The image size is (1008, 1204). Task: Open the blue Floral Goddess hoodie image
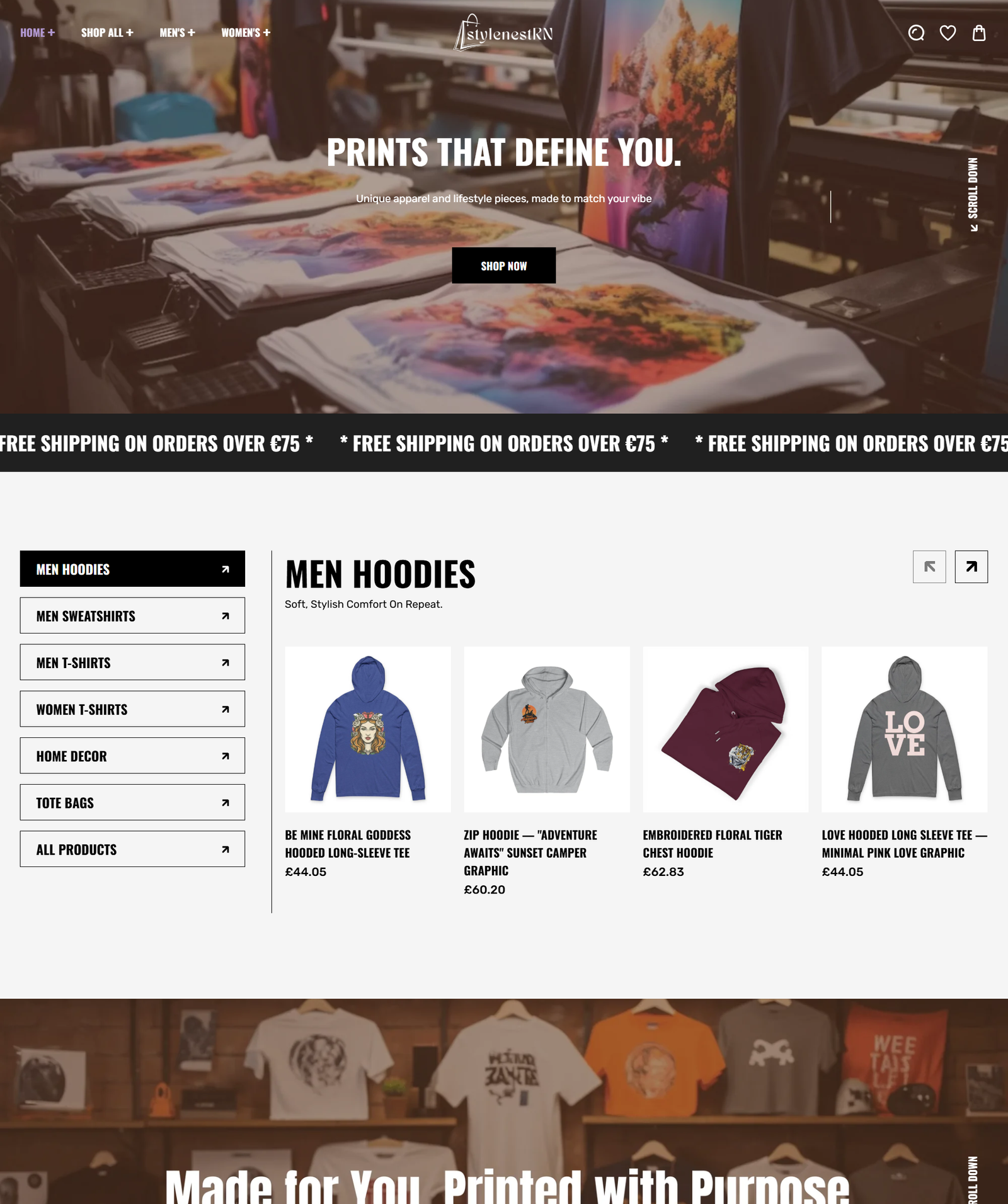click(368, 729)
